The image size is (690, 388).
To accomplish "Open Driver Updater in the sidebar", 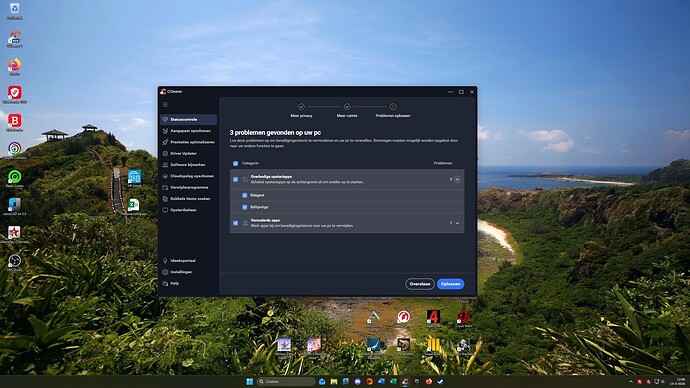I will 188,154.
